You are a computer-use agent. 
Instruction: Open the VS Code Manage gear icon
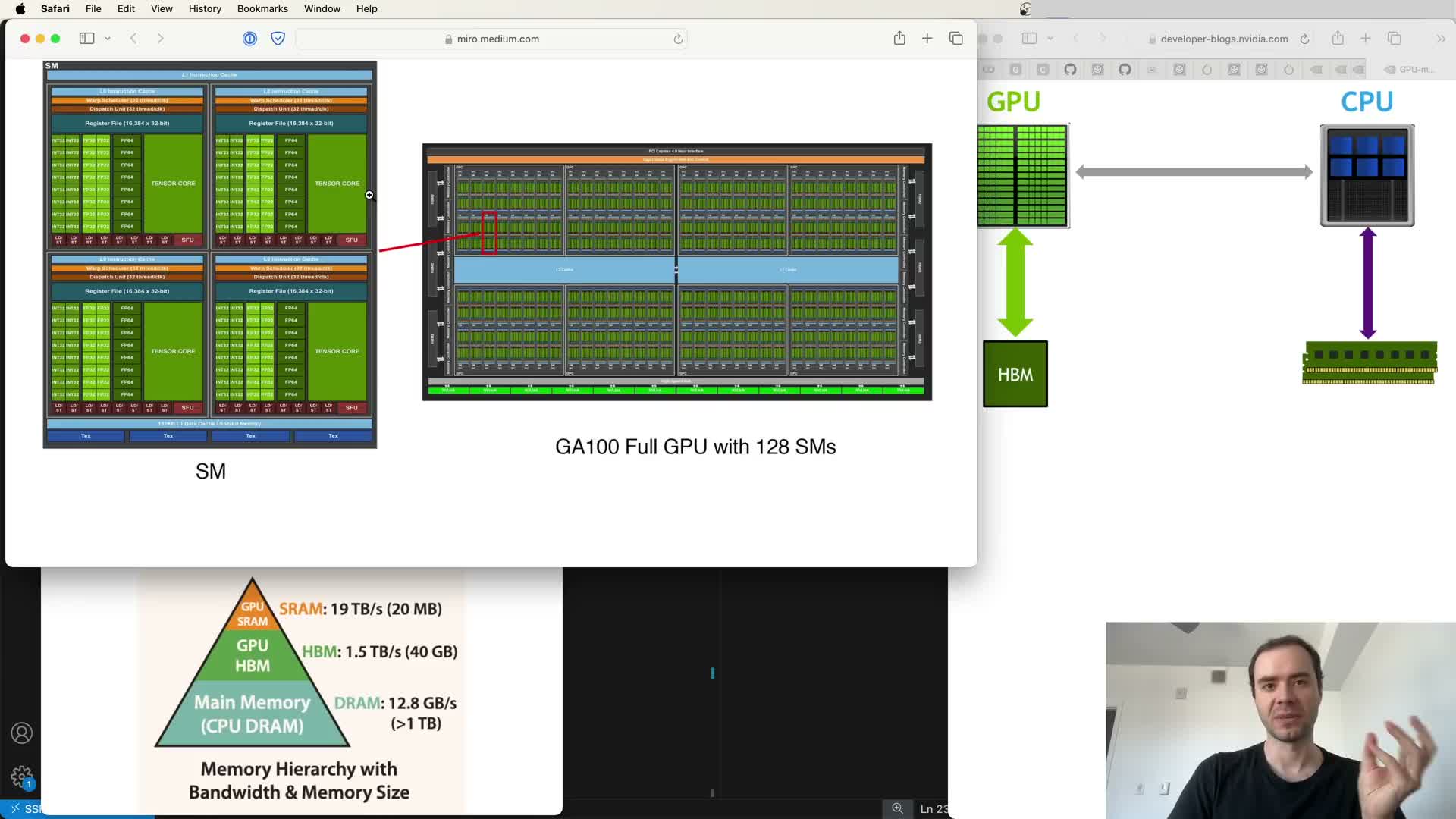click(x=21, y=777)
